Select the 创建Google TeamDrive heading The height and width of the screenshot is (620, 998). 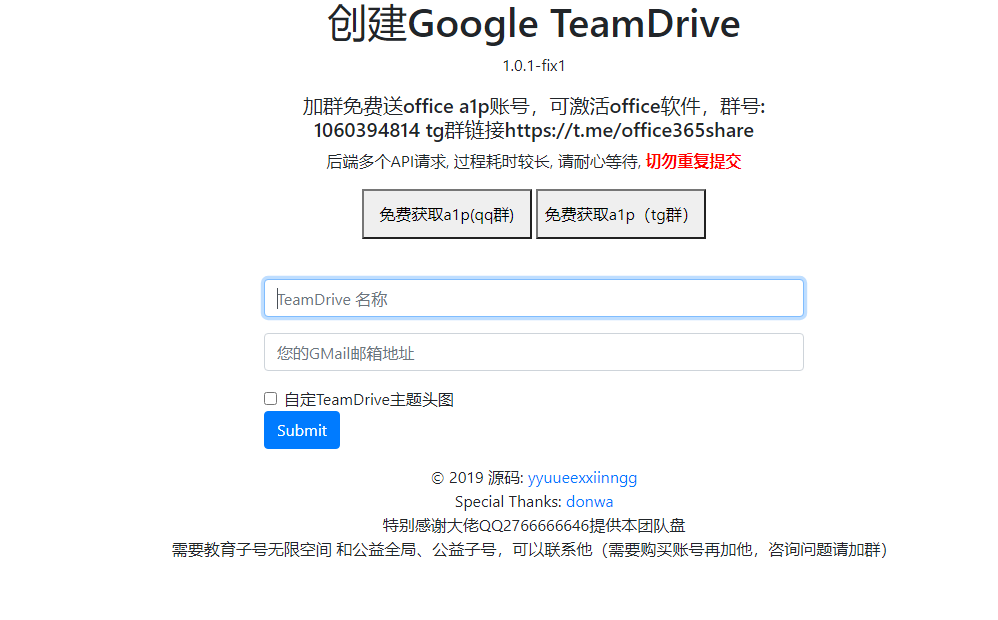point(534,24)
